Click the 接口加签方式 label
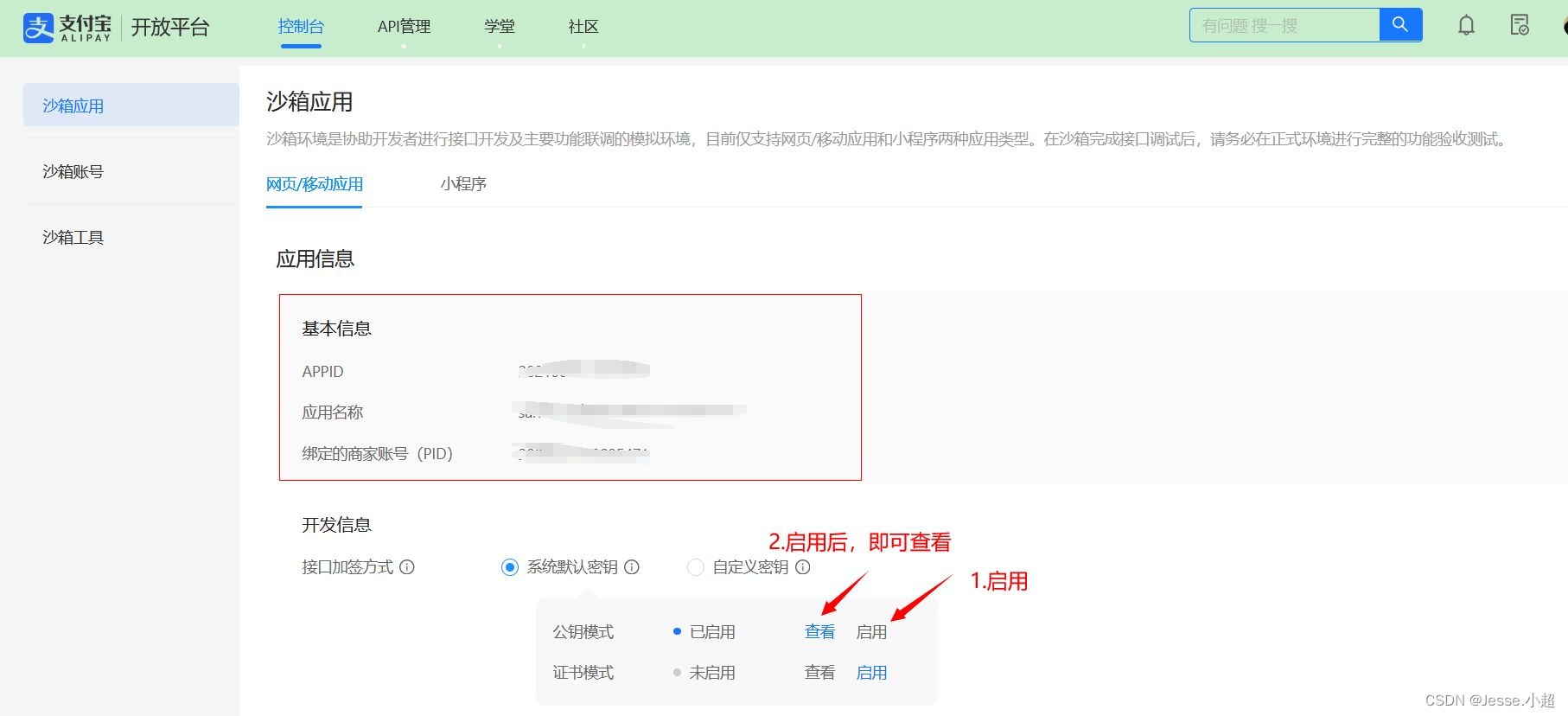Screen dimensions: 1568x716 click(347, 567)
